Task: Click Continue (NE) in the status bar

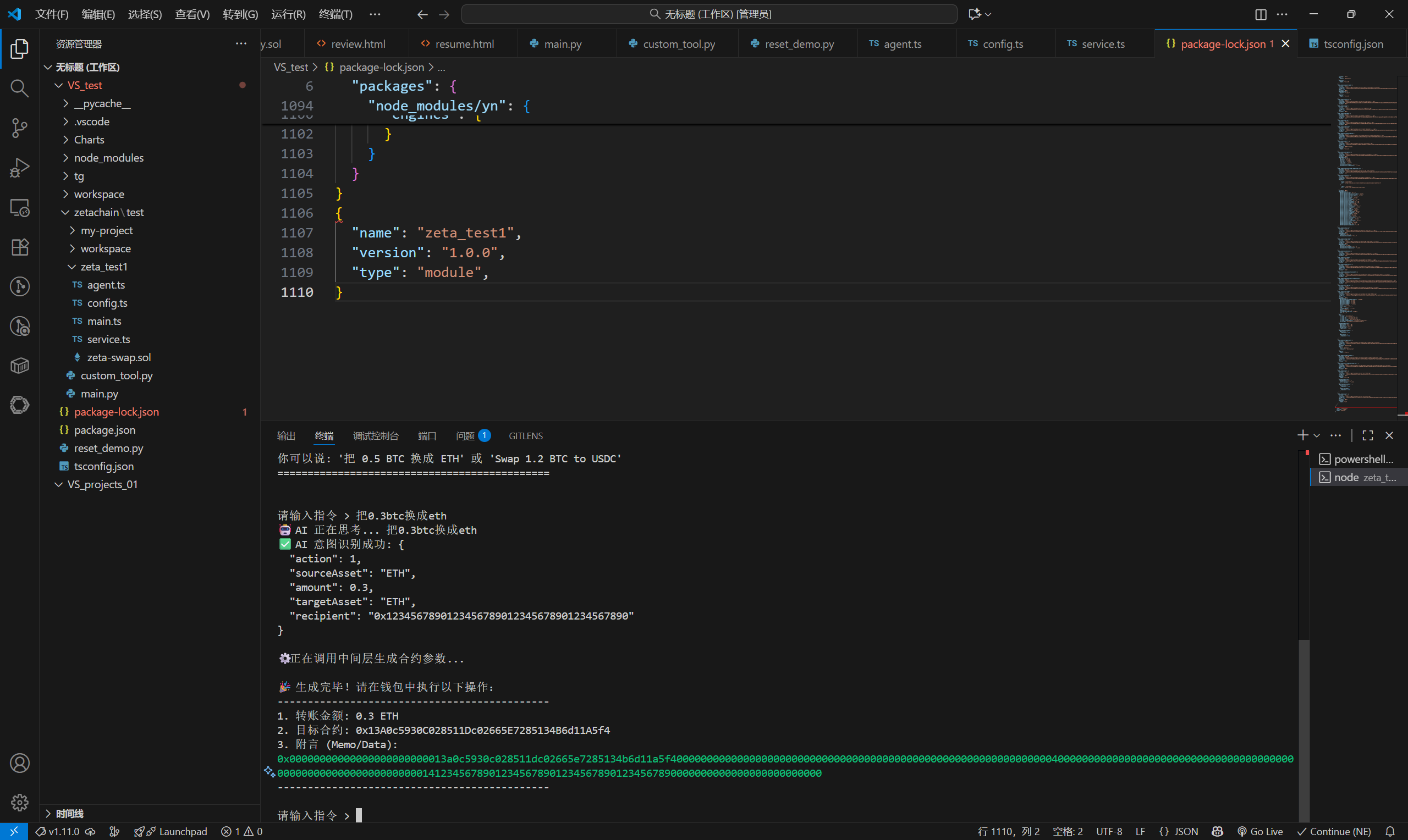Action: [x=1333, y=832]
